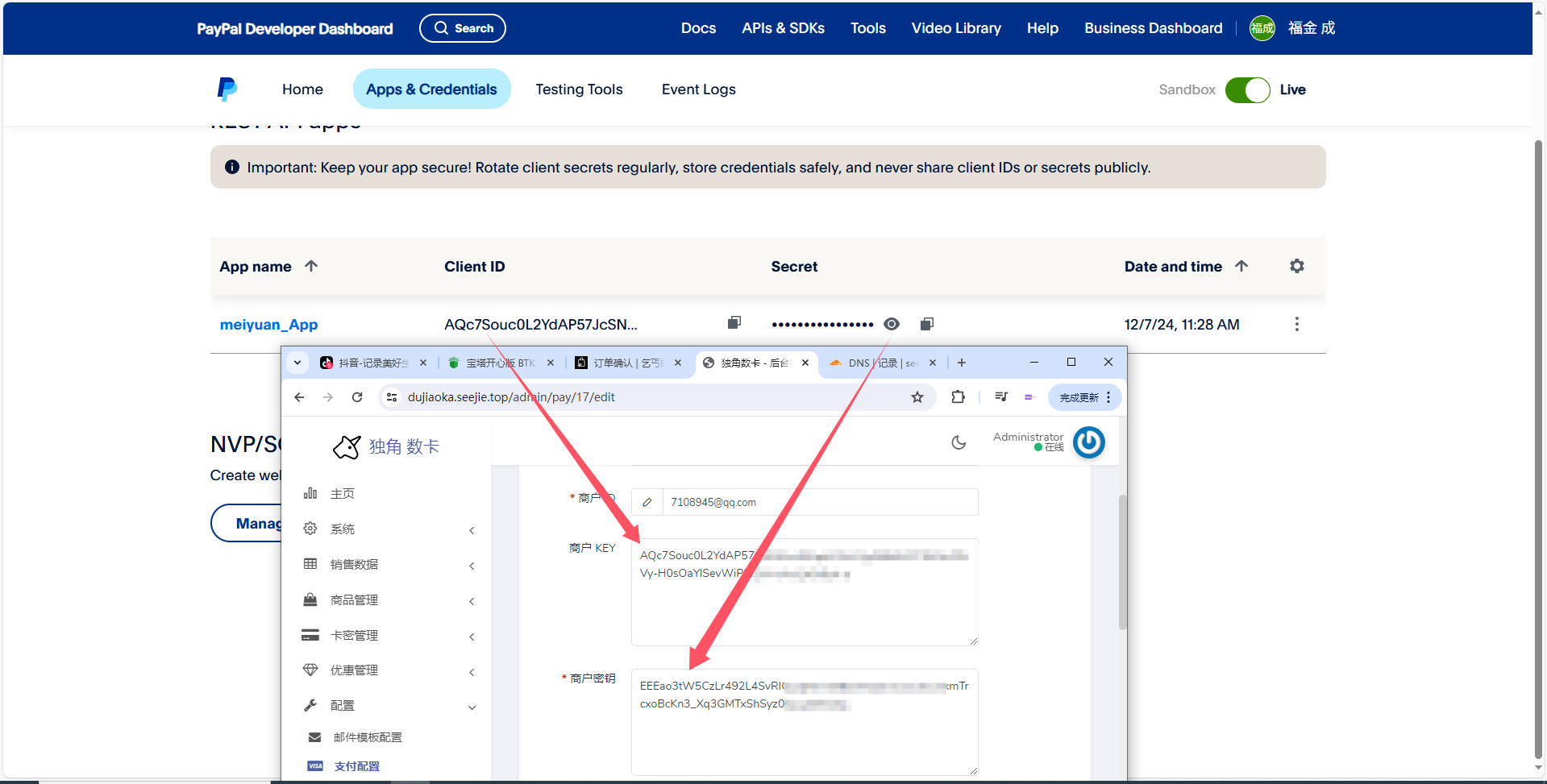
Task: Open Docs in the top navigation
Action: [x=698, y=27]
